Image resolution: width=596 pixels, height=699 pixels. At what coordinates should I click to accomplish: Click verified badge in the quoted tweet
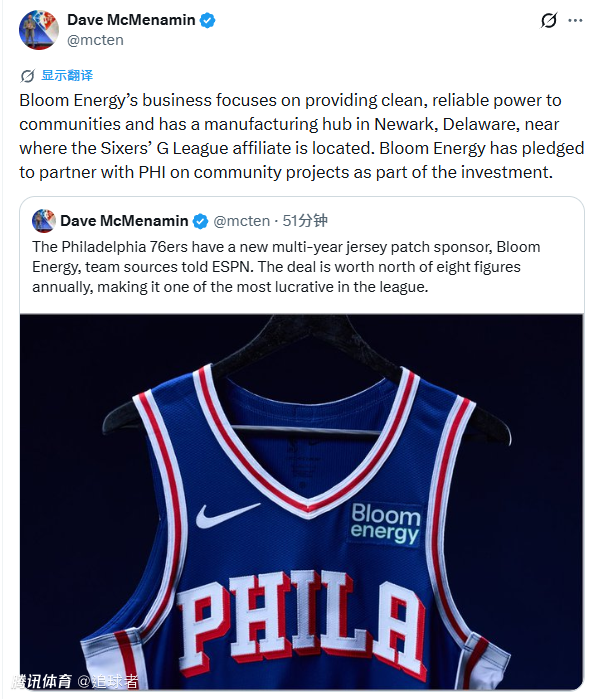200,221
